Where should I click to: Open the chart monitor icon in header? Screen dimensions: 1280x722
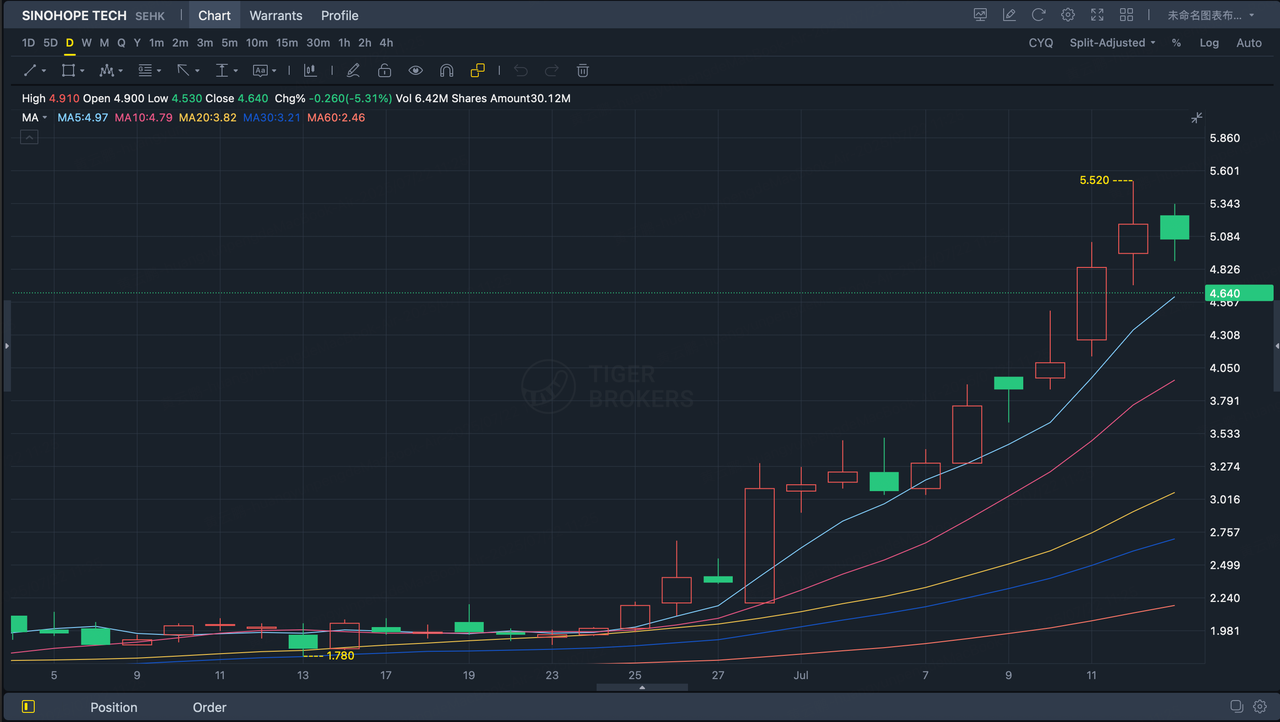(980, 15)
